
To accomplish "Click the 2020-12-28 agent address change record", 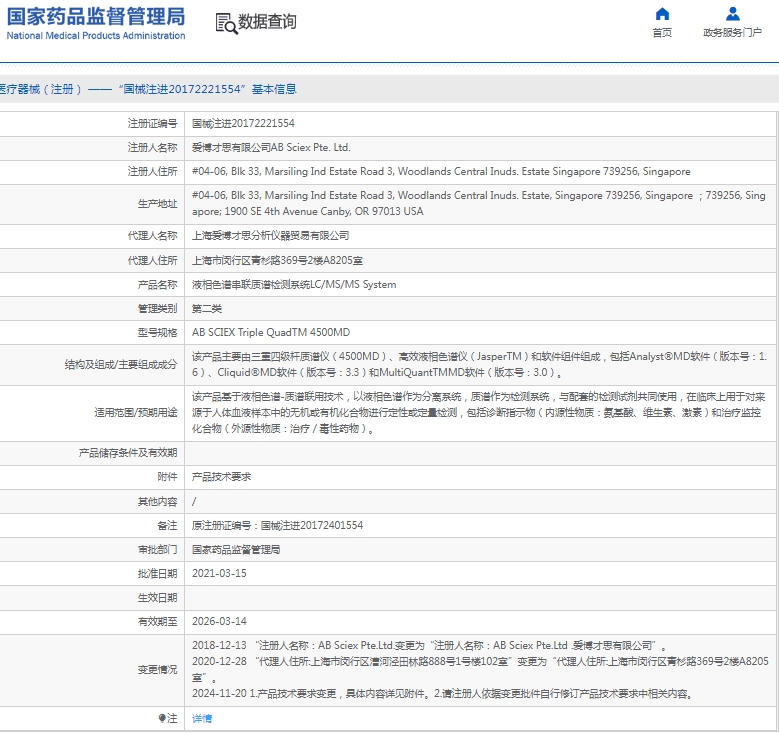I will pyautogui.click(x=480, y=669).
